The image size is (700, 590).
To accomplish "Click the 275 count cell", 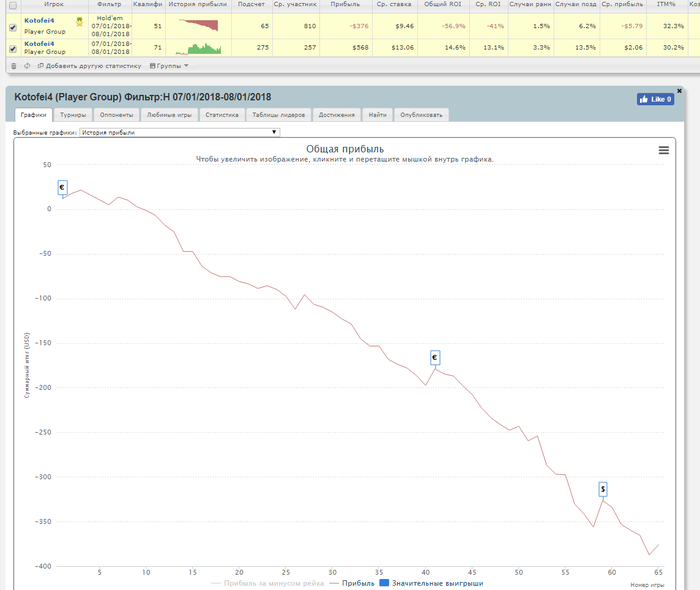I will 263,47.
